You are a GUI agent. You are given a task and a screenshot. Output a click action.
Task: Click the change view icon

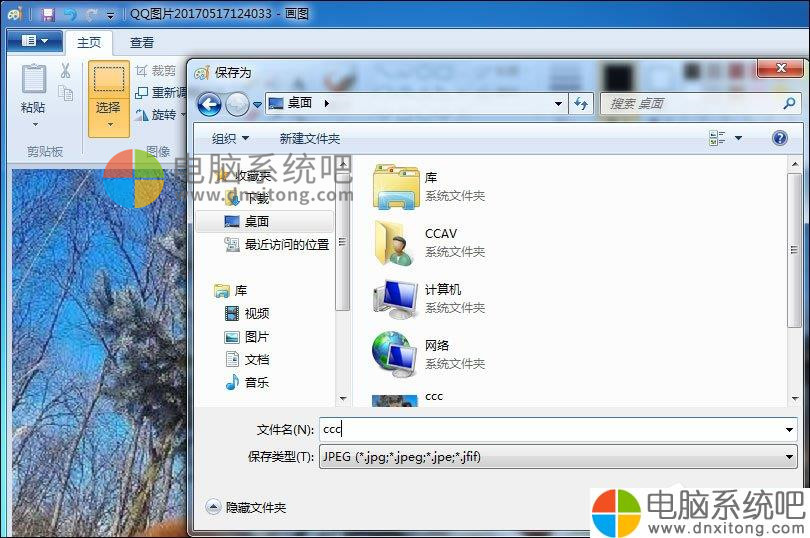(716, 138)
